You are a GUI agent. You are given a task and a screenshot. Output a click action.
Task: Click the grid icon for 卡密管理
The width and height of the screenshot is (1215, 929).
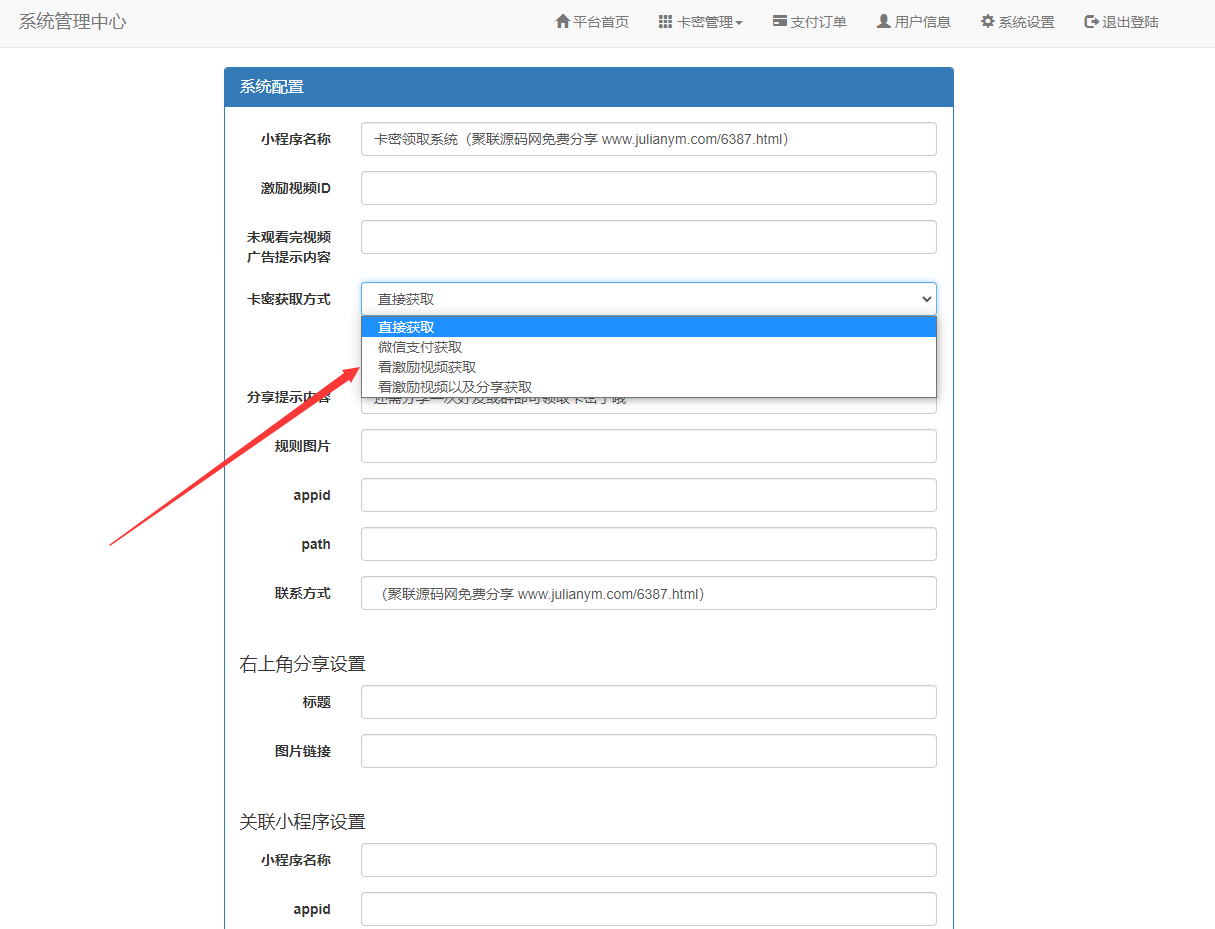[665, 22]
